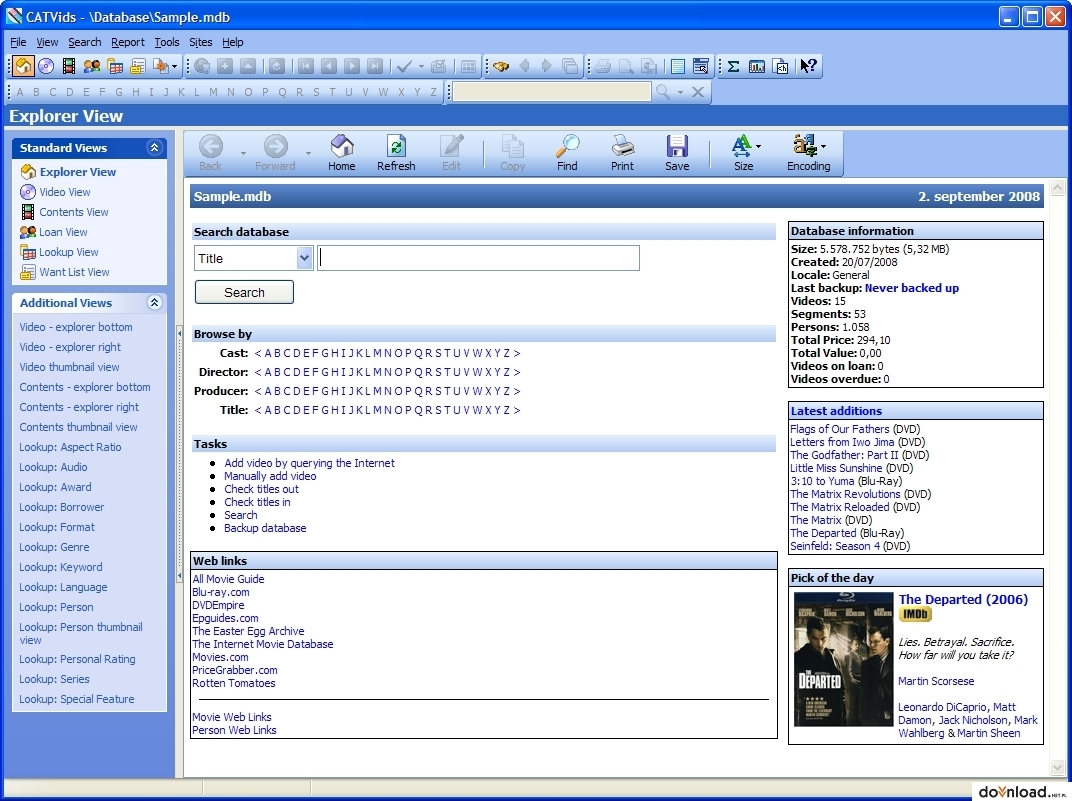Select the Explorer View toolbar icon
Screen dimensions: 1072x801
(23, 66)
